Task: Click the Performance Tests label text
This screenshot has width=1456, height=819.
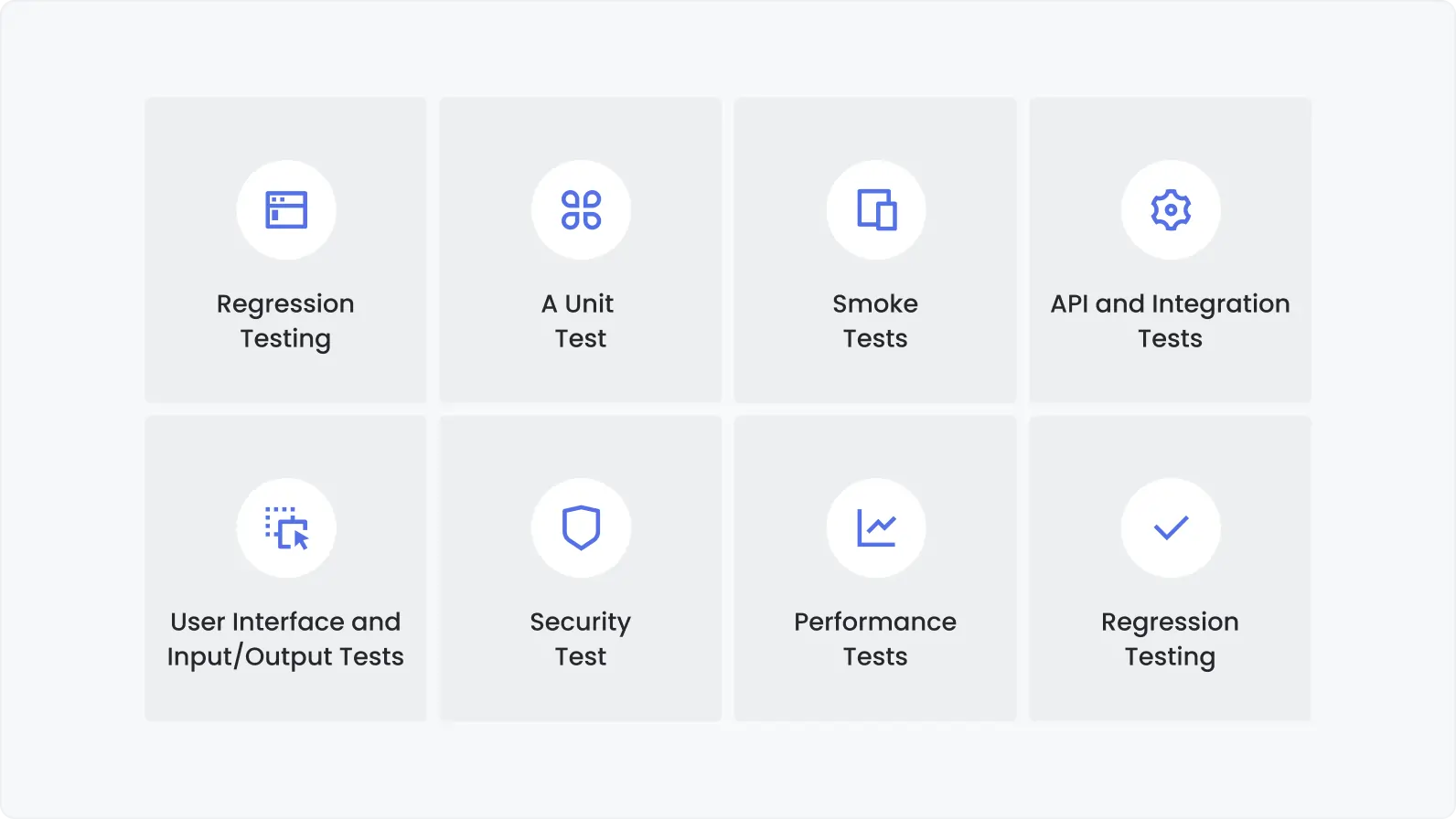Action: pyautogui.click(x=875, y=639)
